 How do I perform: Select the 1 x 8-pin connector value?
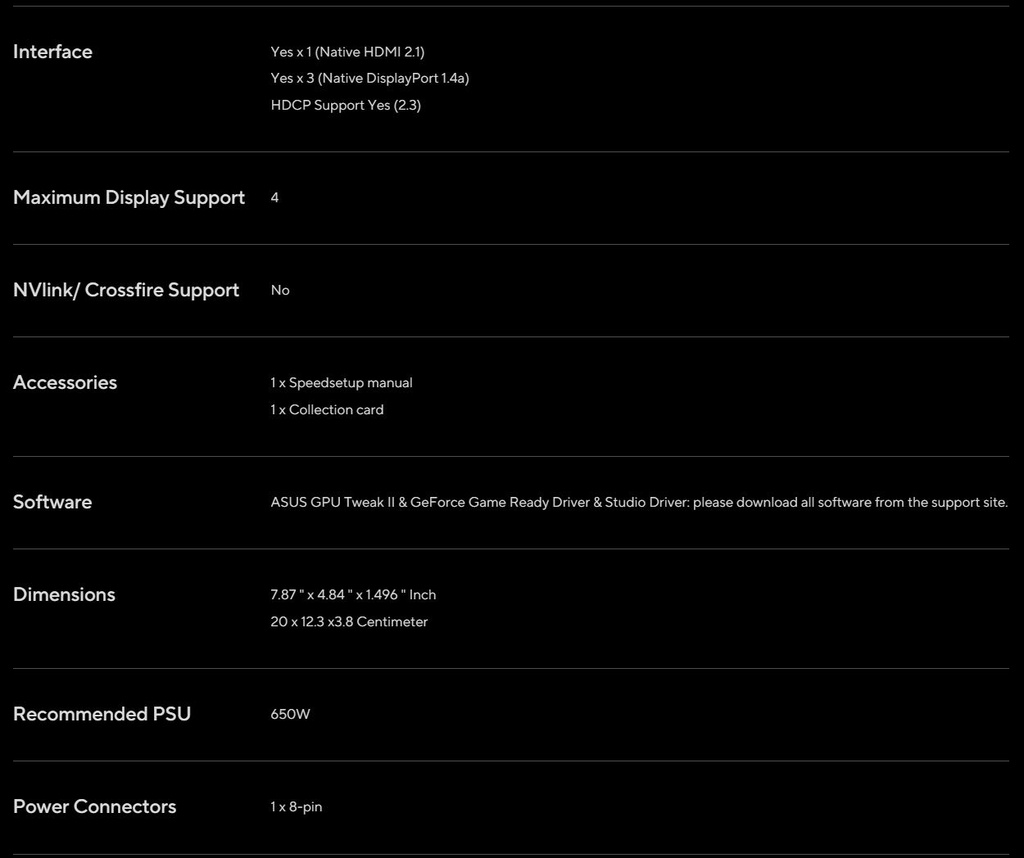296,807
